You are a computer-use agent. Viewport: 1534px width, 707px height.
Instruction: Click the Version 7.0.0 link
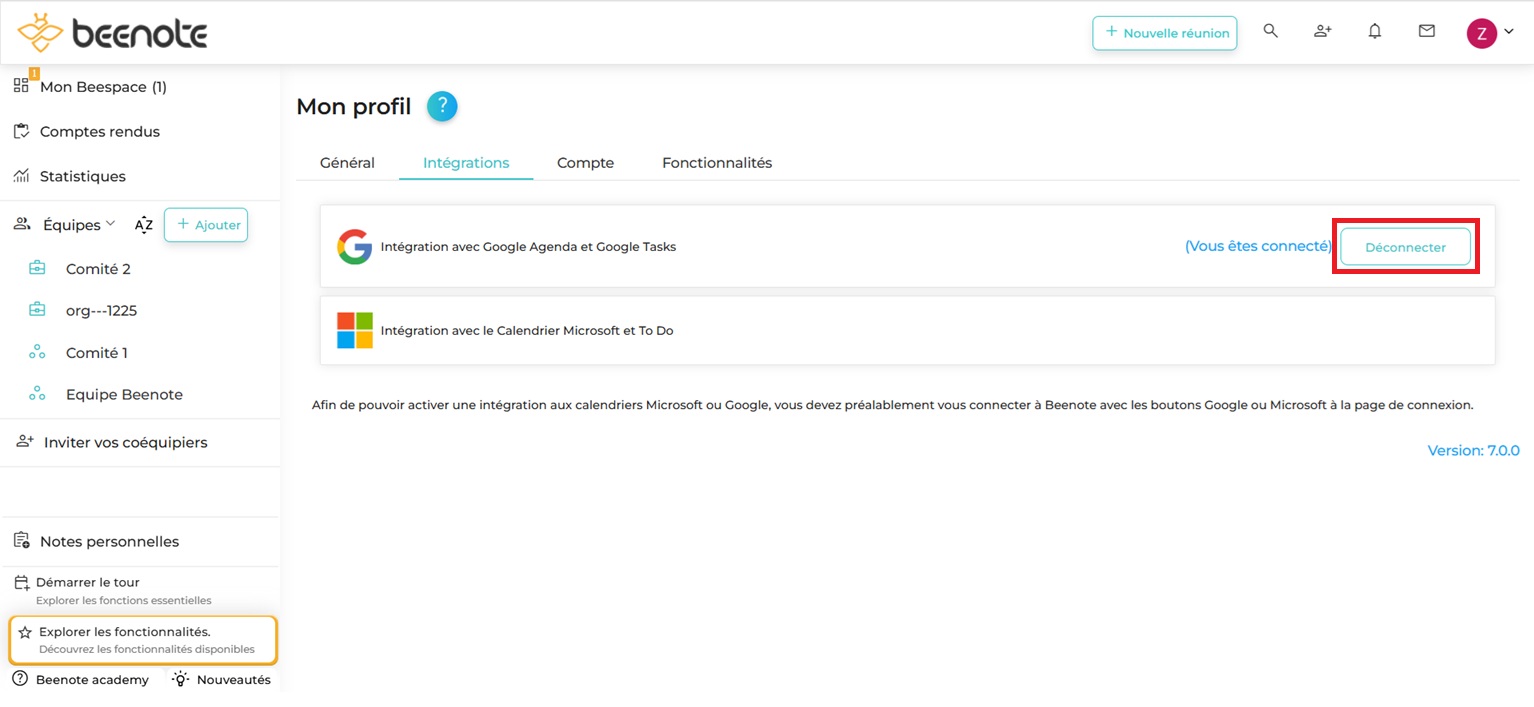pos(1474,450)
